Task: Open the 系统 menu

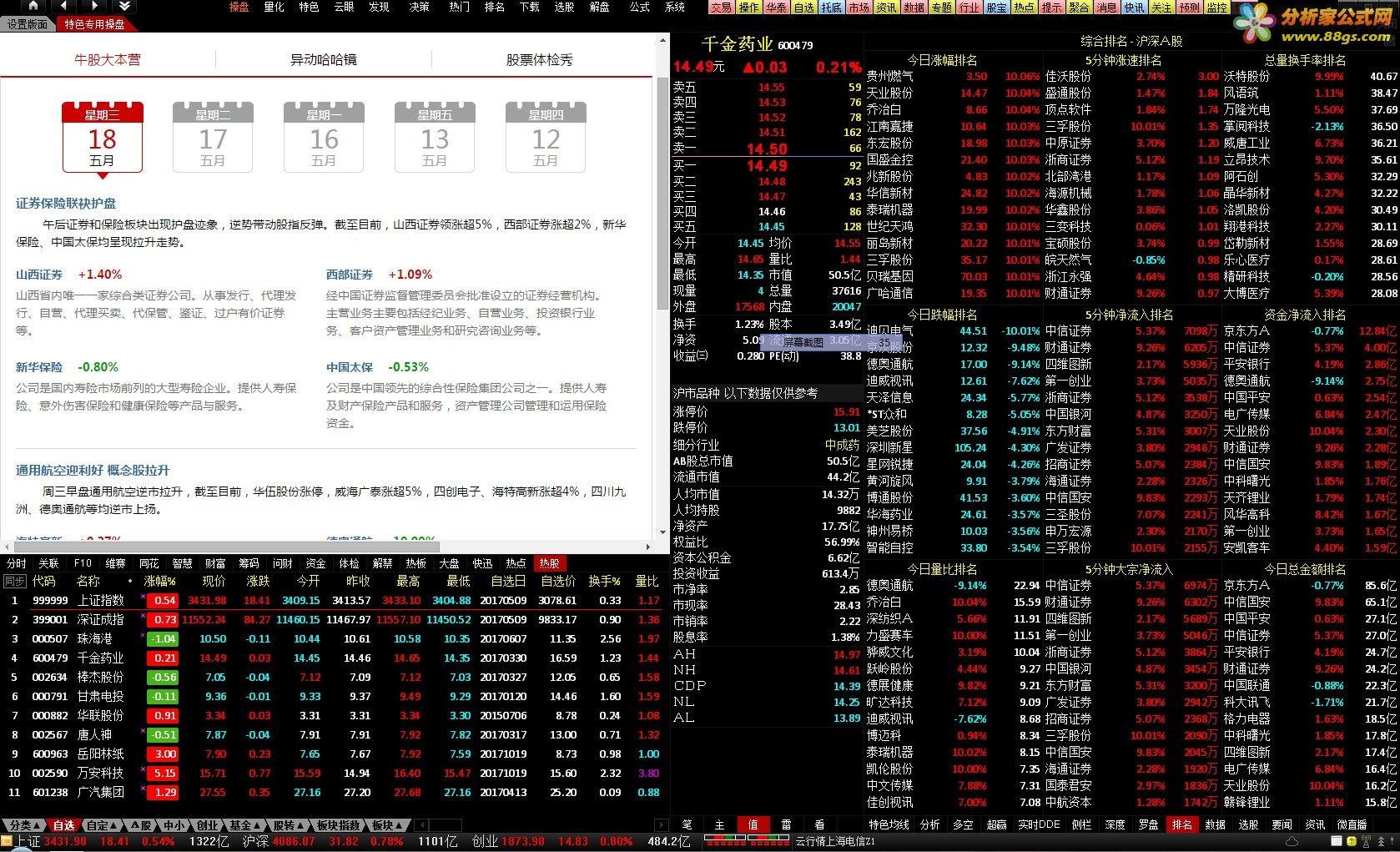Action: 674,7
